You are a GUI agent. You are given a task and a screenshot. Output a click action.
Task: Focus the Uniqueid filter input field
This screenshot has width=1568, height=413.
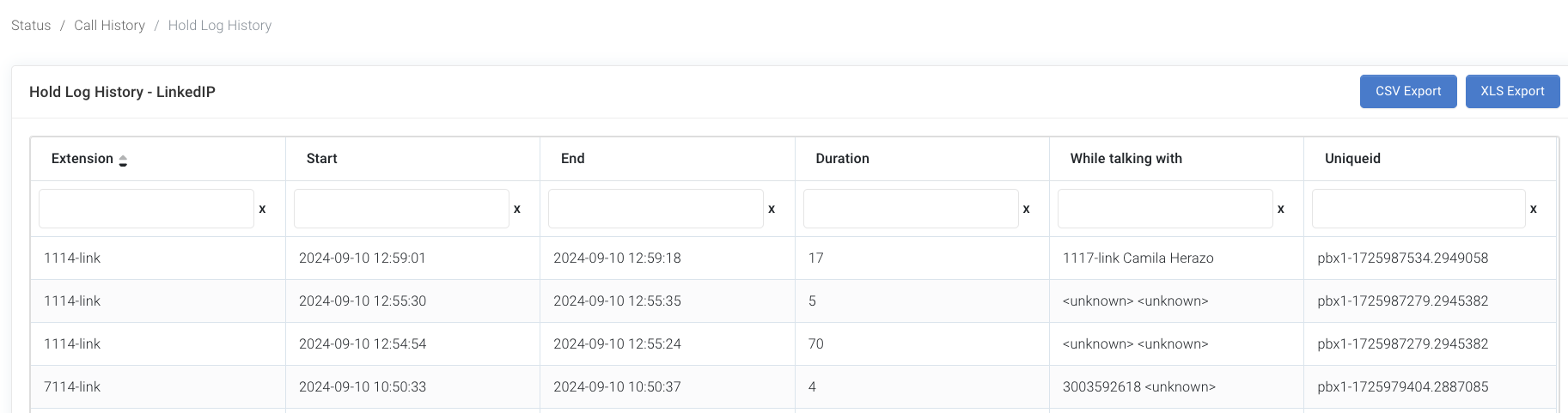point(1419,209)
